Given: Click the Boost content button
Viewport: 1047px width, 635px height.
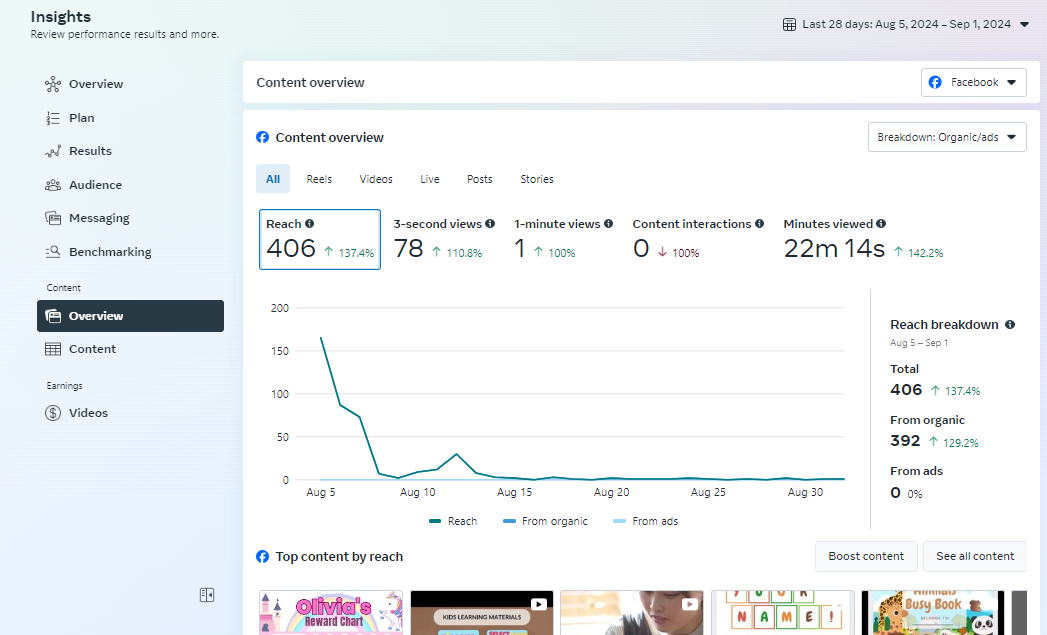Looking at the screenshot, I should (x=866, y=556).
